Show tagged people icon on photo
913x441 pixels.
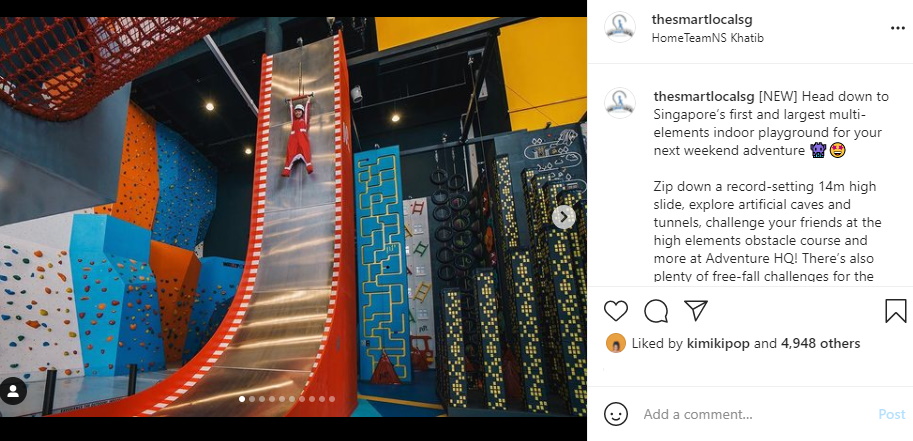[13, 391]
